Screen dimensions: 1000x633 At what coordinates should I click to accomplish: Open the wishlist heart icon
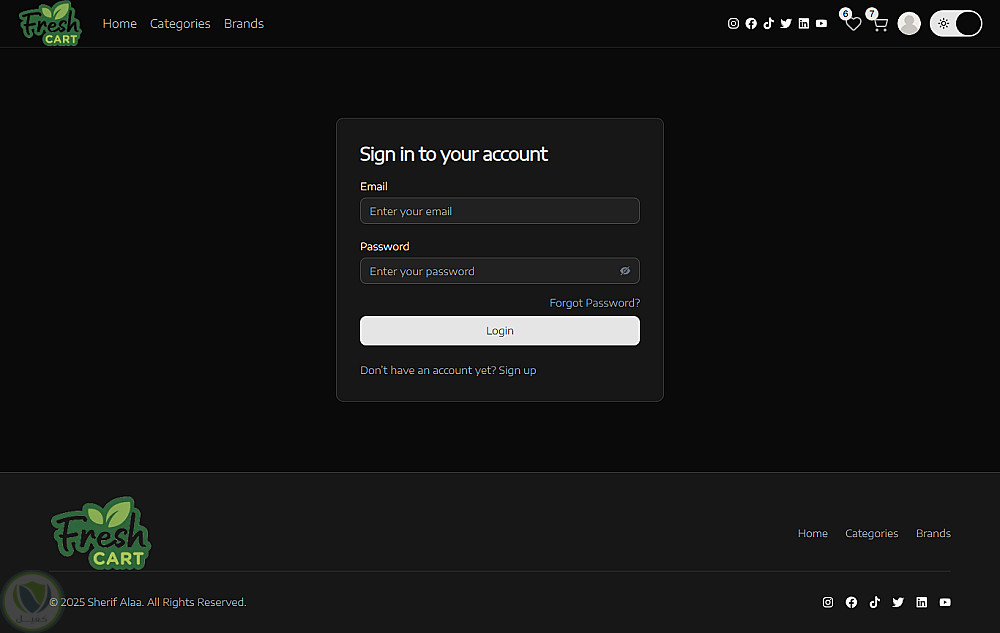pos(853,24)
